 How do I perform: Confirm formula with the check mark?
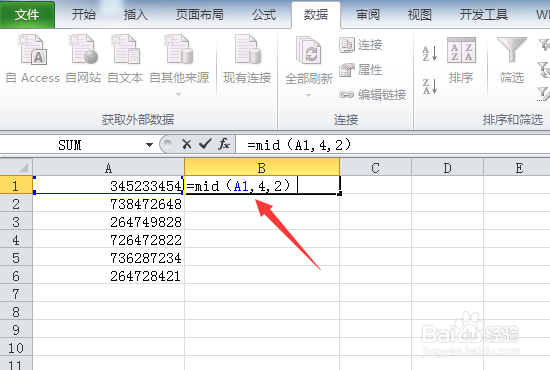pos(205,144)
